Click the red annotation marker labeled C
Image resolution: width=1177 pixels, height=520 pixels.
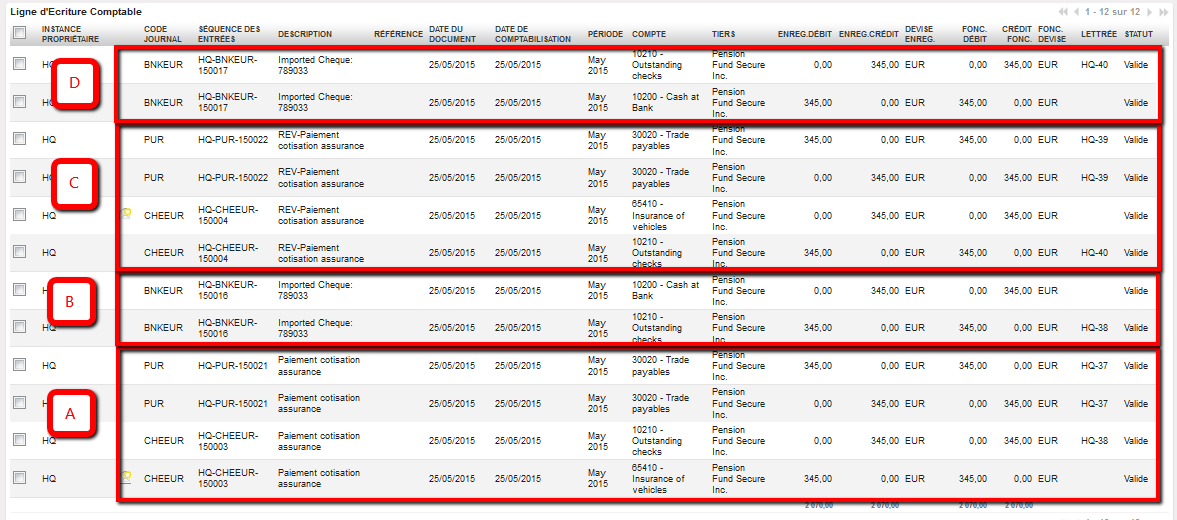pos(74,183)
